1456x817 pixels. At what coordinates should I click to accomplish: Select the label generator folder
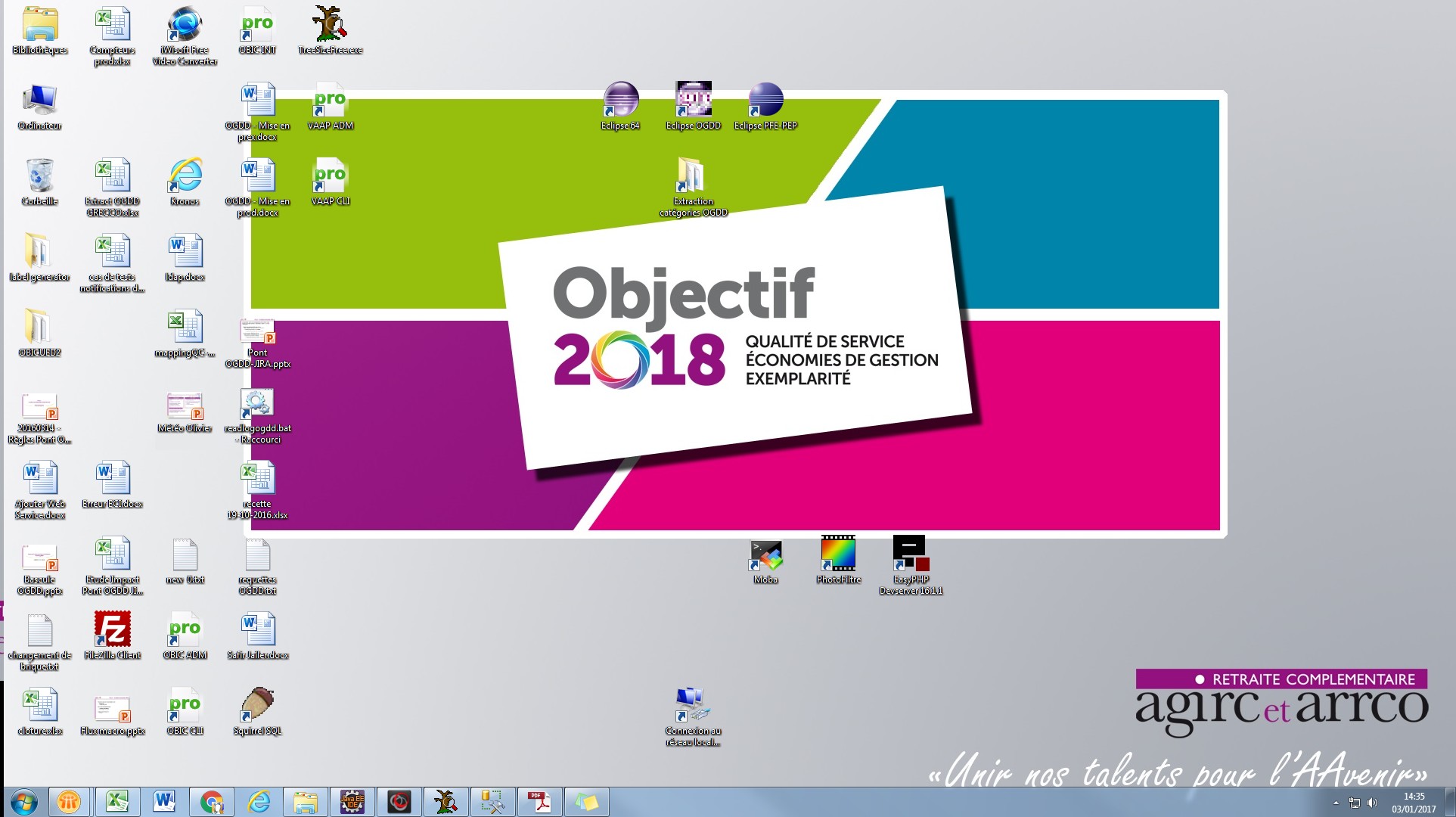click(40, 258)
